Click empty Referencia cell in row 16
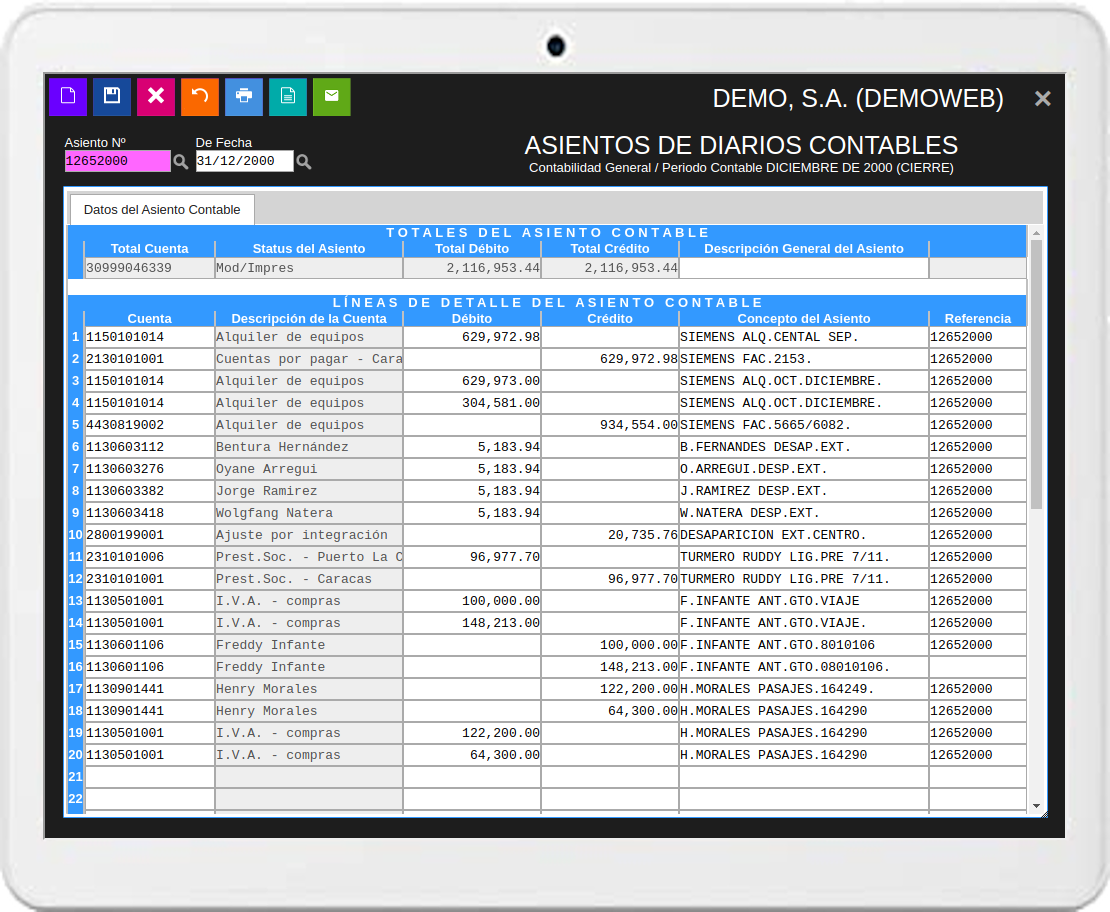This screenshot has height=912, width=1110. (x=978, y=666)
